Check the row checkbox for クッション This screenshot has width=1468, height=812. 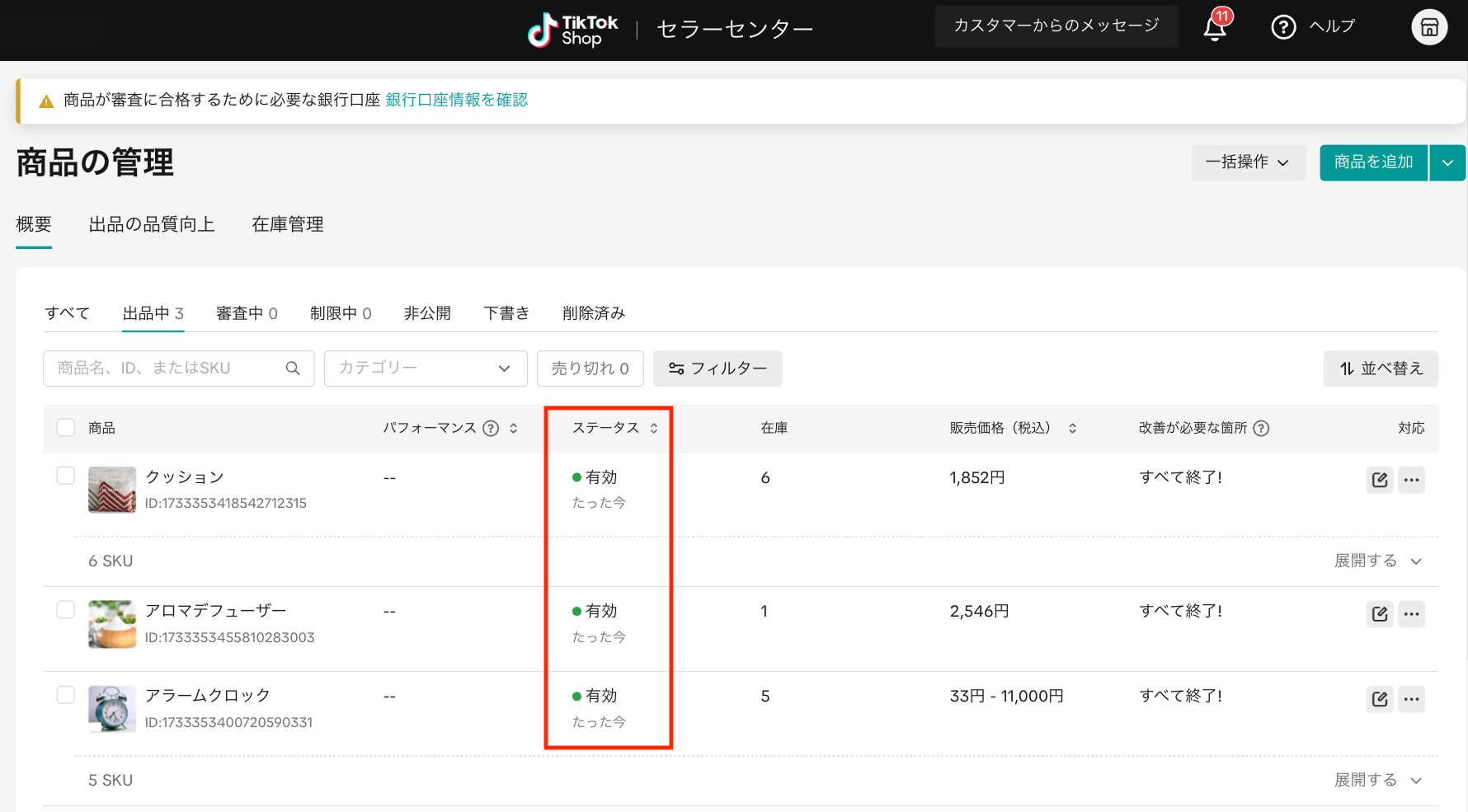coord(65,476)
